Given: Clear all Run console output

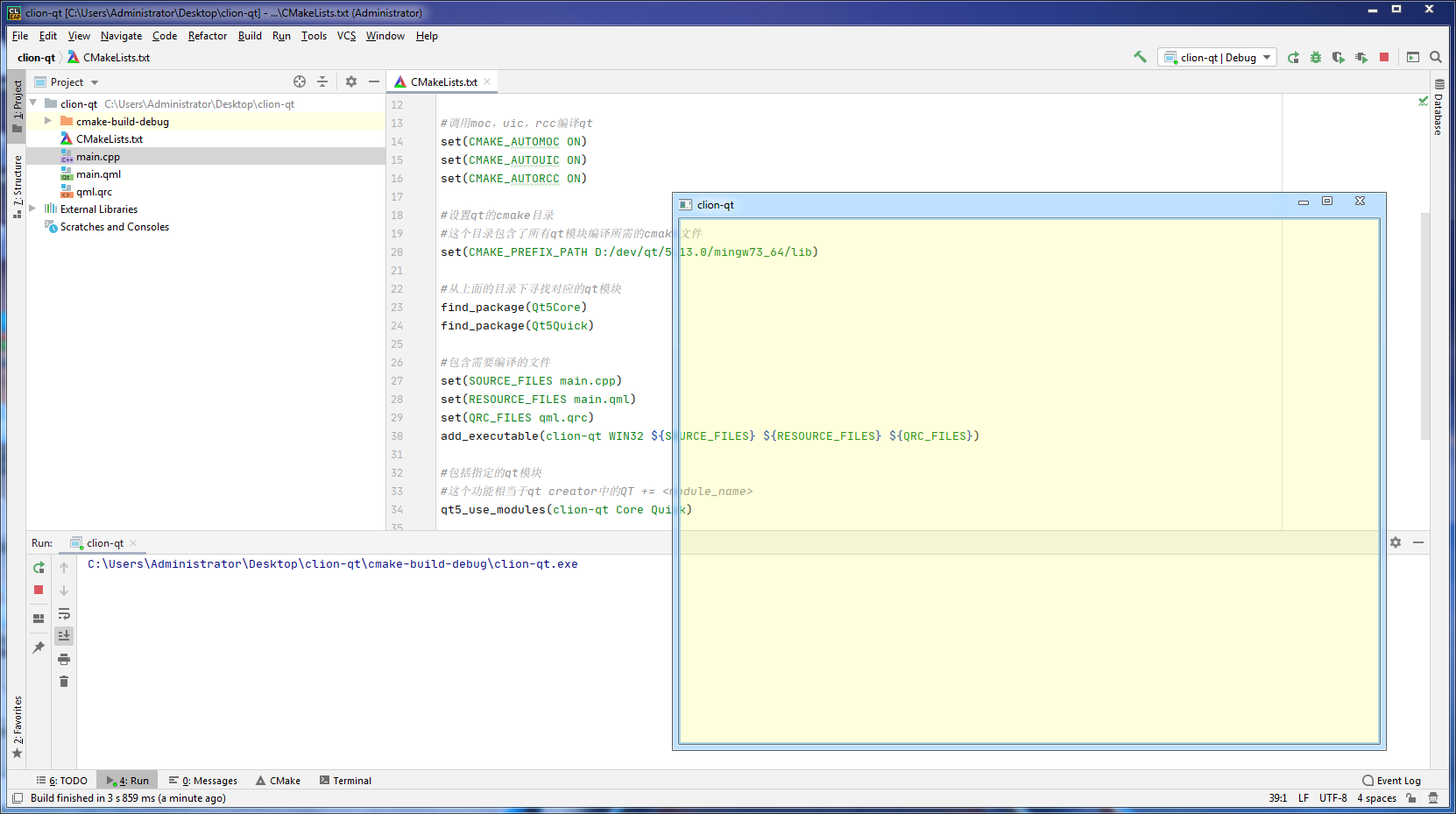Looking at the screenshot, I should tap(64, 682).
